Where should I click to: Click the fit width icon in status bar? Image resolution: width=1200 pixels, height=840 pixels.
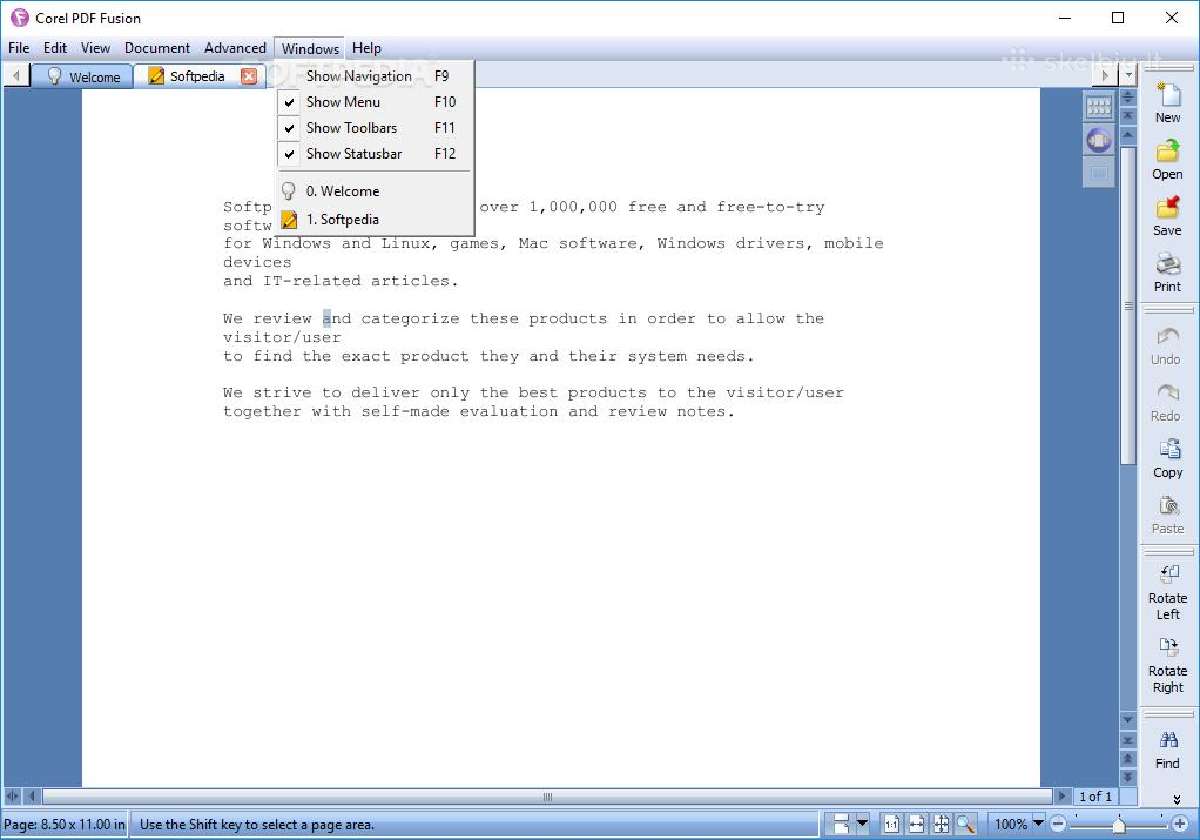click(917, 824)
